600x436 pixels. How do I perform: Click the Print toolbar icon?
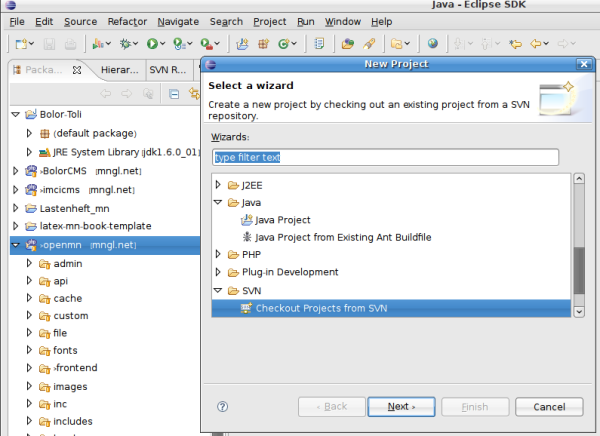click(x=70, y=44)
